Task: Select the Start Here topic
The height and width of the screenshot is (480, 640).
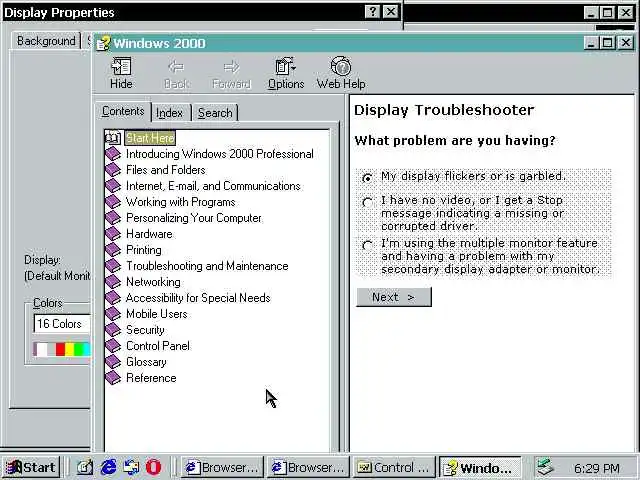Action: [x=150, y=138]
